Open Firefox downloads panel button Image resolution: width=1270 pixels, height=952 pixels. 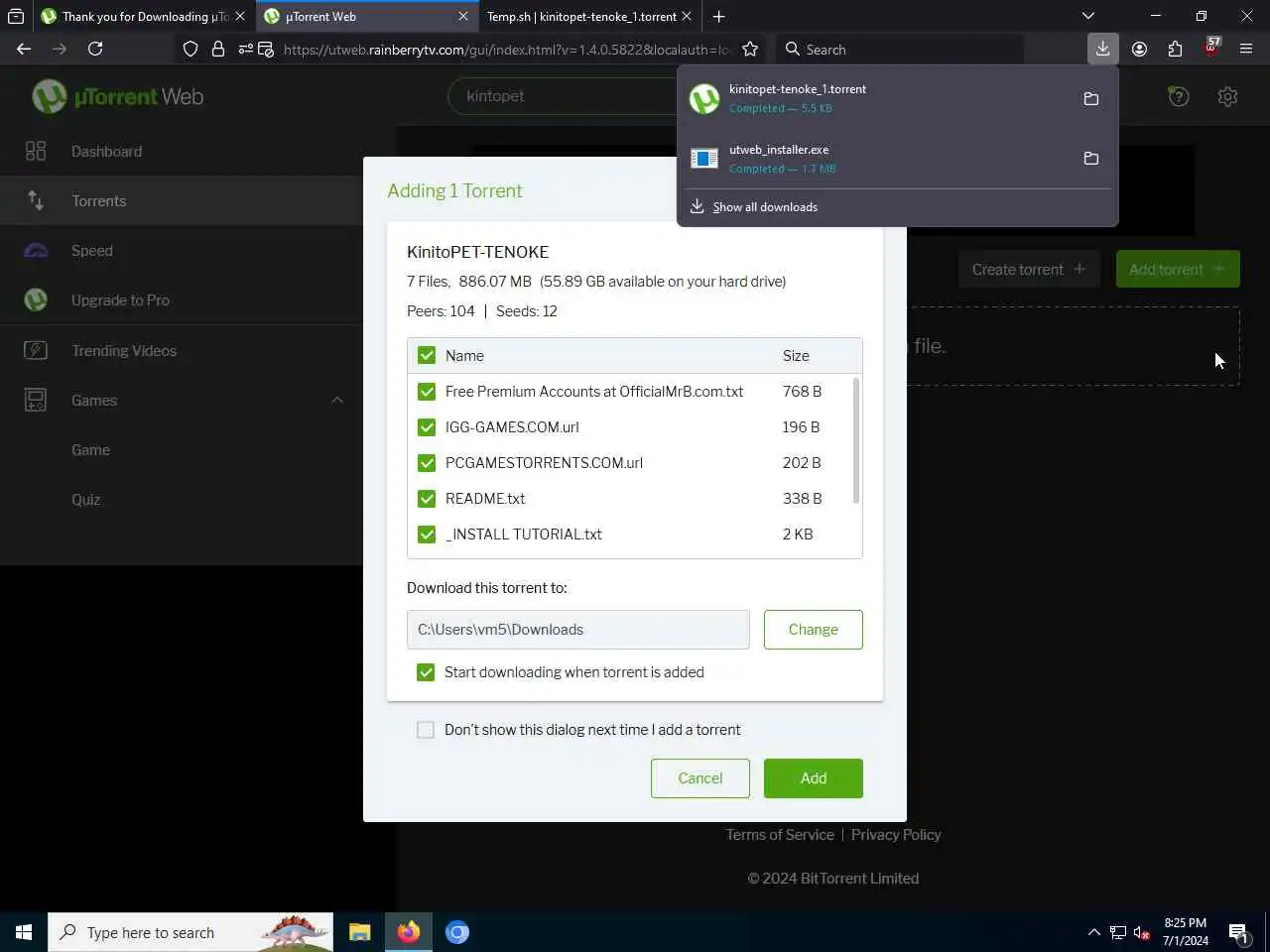pyautogui.click(x=1102, y=48)
